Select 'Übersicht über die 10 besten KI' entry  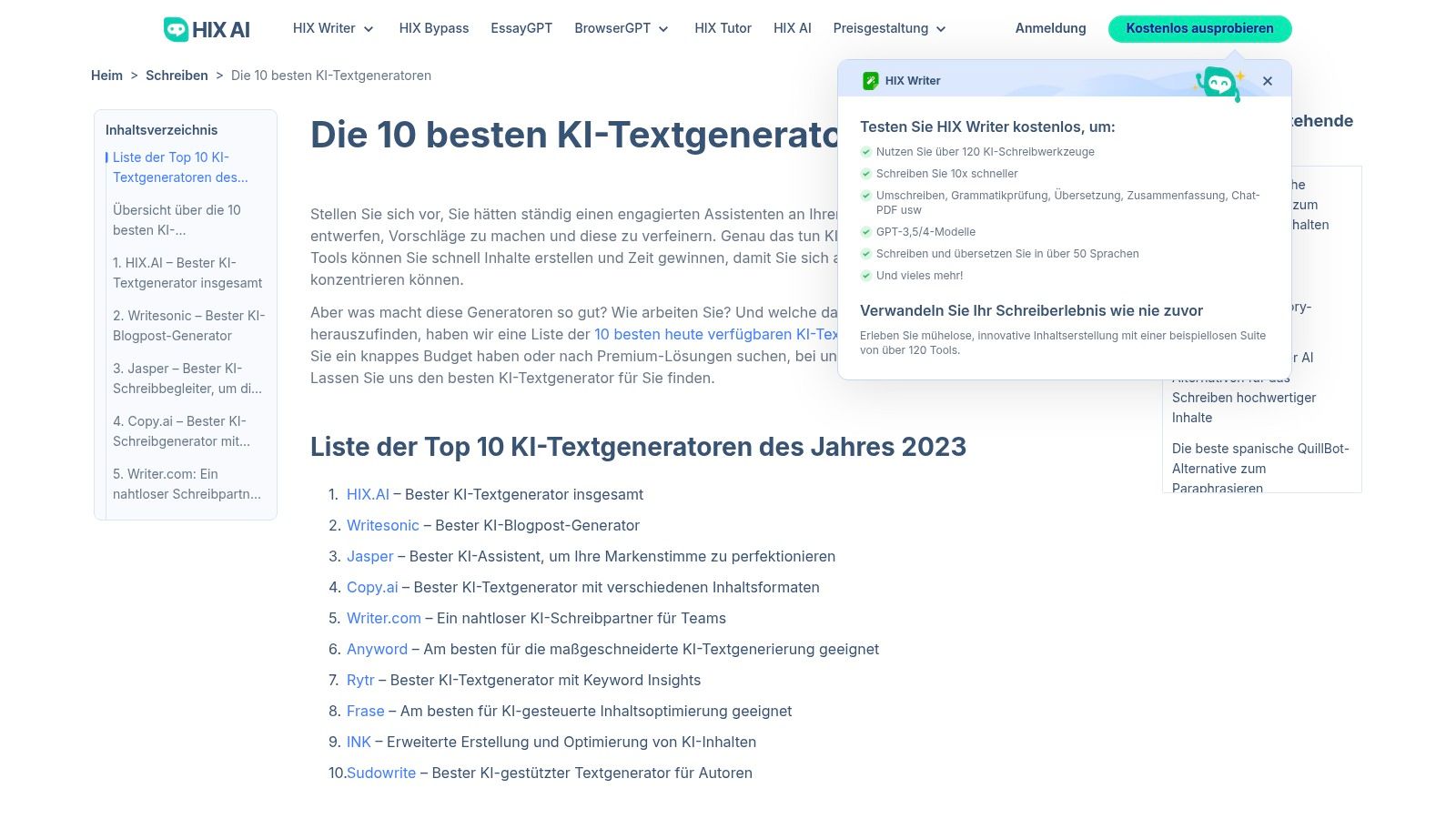(x=177, y=220)
